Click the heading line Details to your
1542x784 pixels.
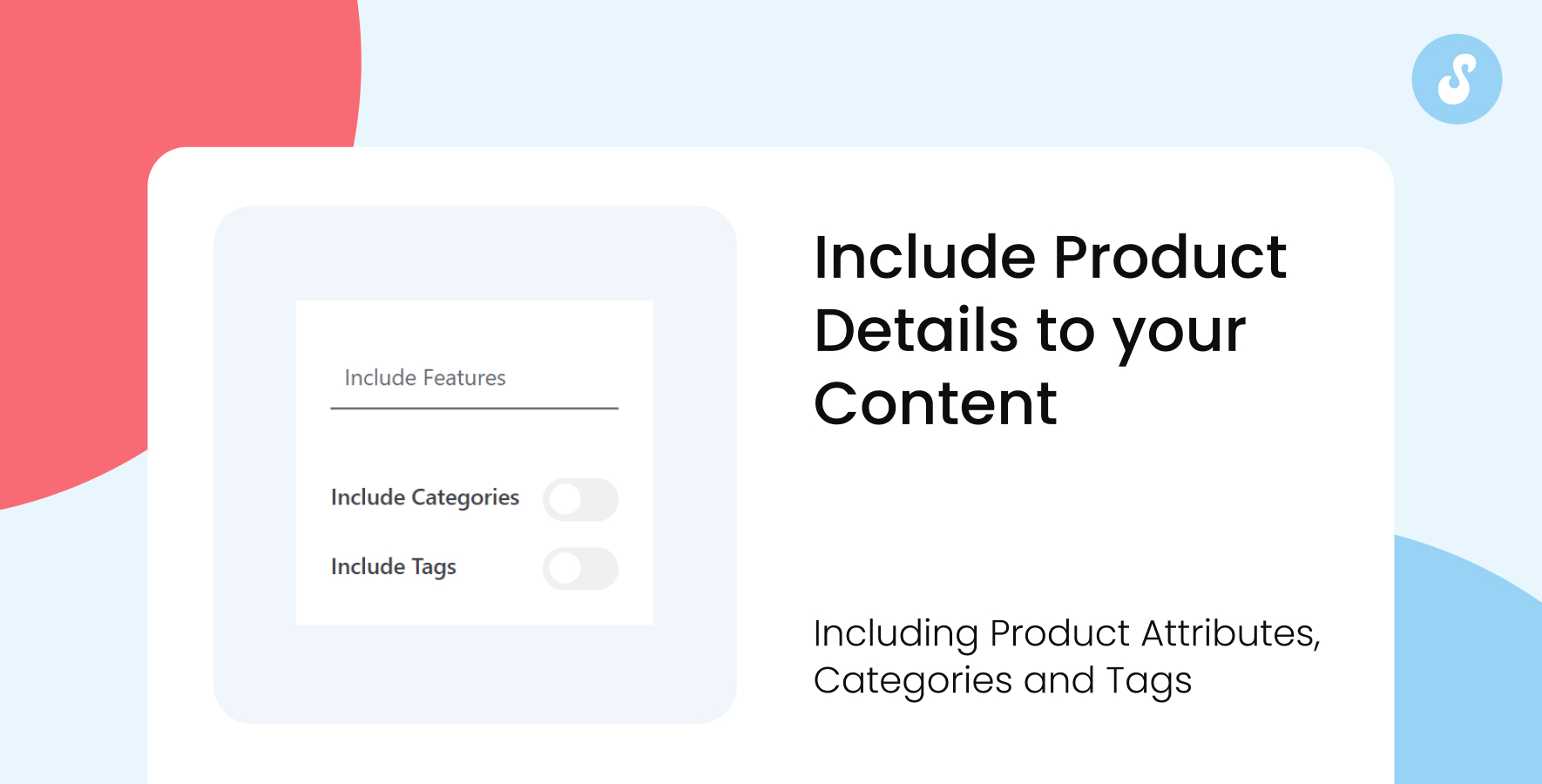pos(1030,332)
